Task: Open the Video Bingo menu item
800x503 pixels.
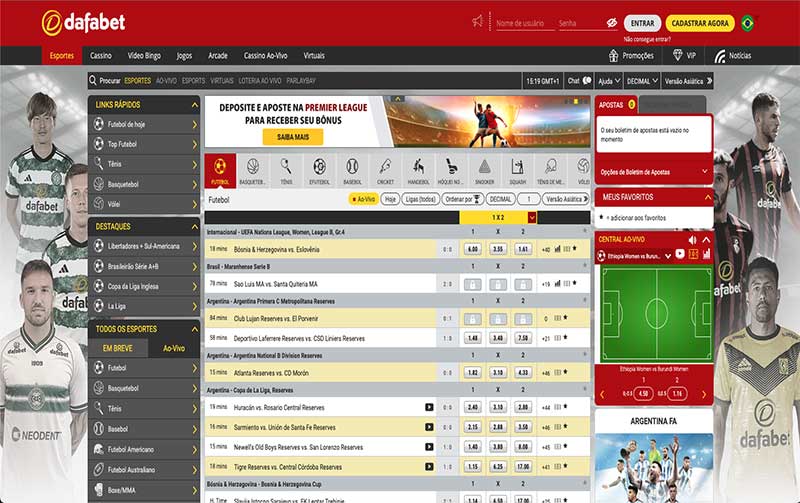Action: click(144, 56)
